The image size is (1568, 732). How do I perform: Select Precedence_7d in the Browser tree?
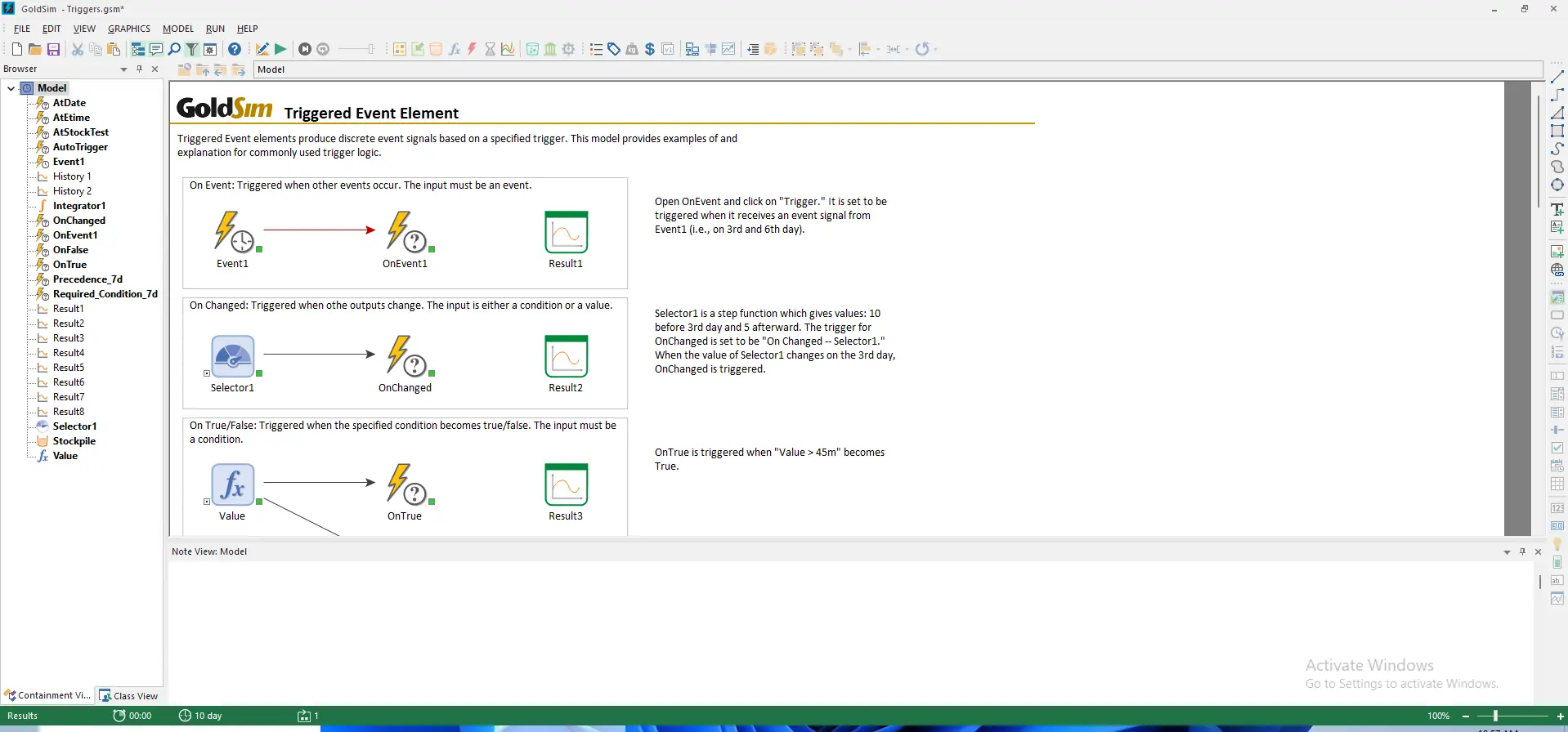click(87, 279)
